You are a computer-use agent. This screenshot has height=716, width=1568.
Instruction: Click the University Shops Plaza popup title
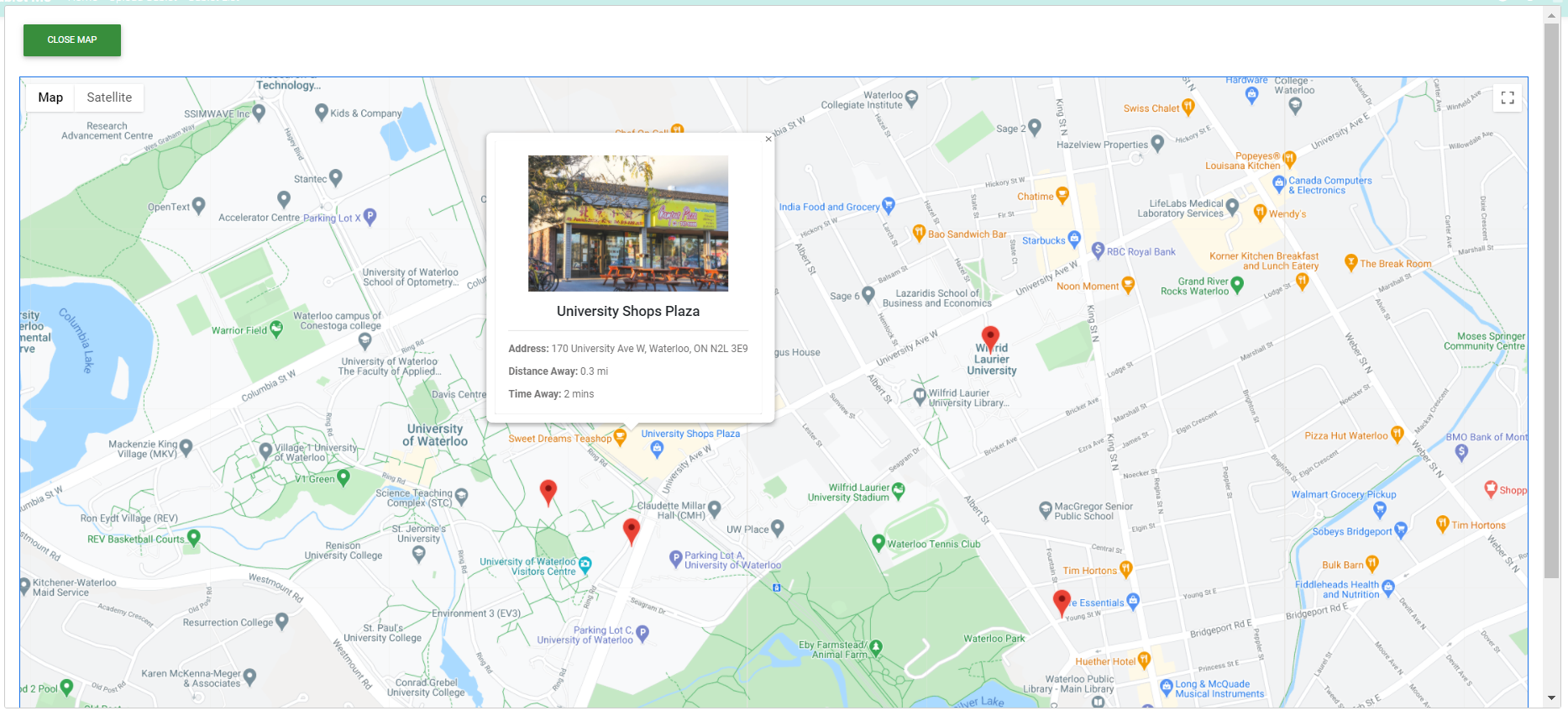(628, 312)
